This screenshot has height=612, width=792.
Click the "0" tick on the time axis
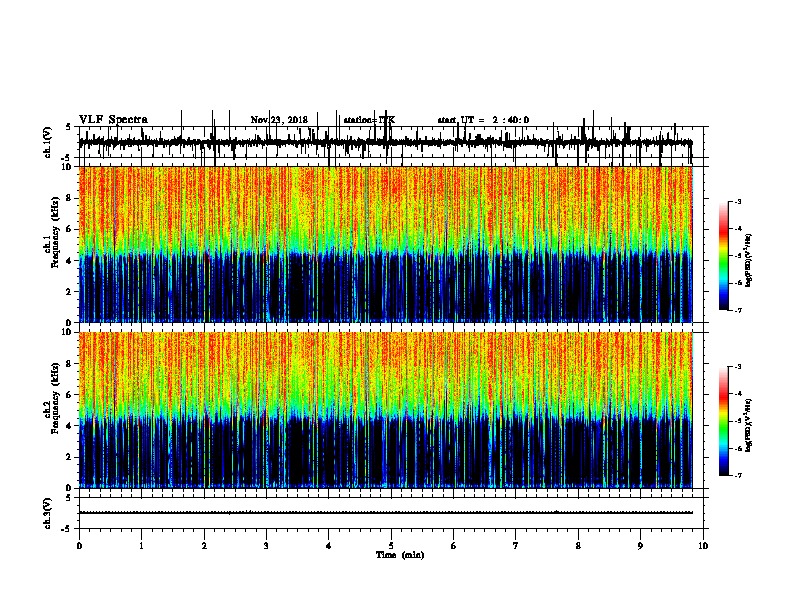point(79,546)
